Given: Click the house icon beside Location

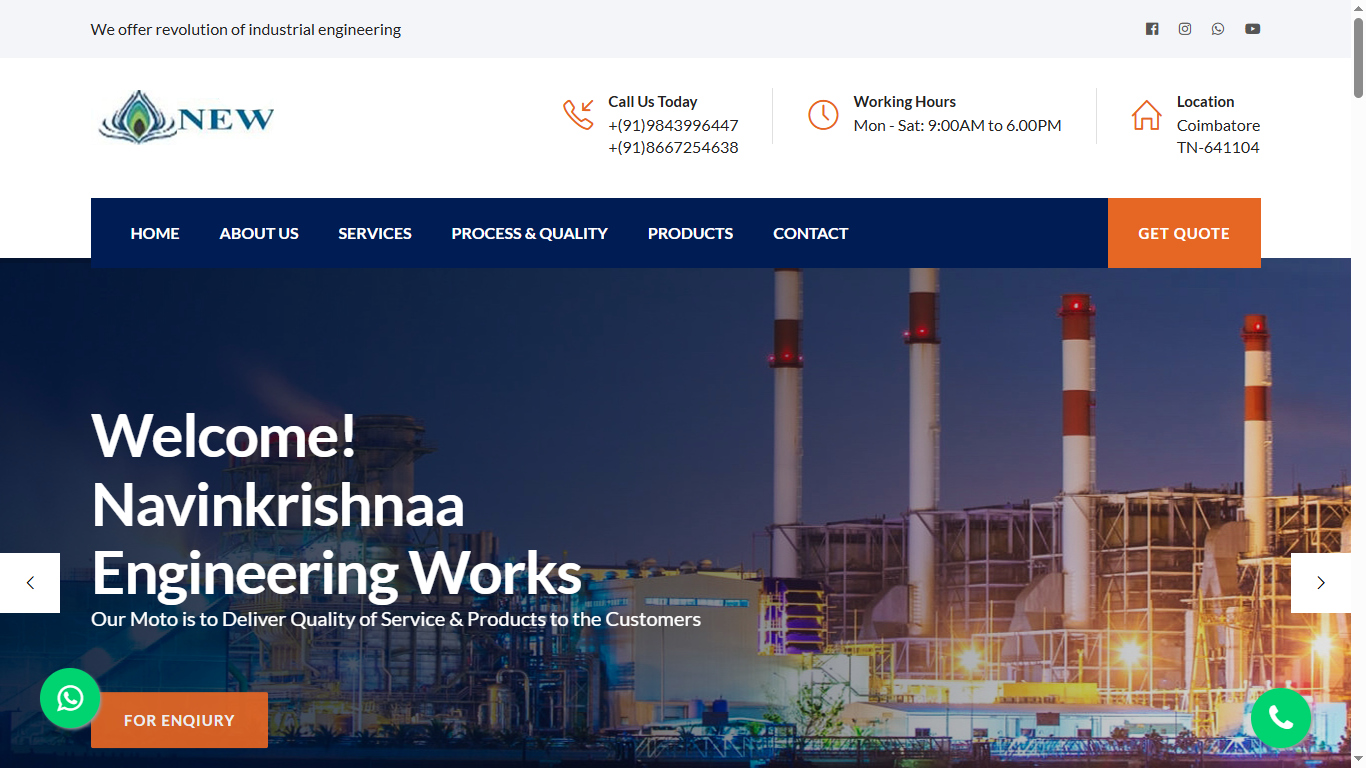Looking at the screenshot, I should tap(1146, 114).
